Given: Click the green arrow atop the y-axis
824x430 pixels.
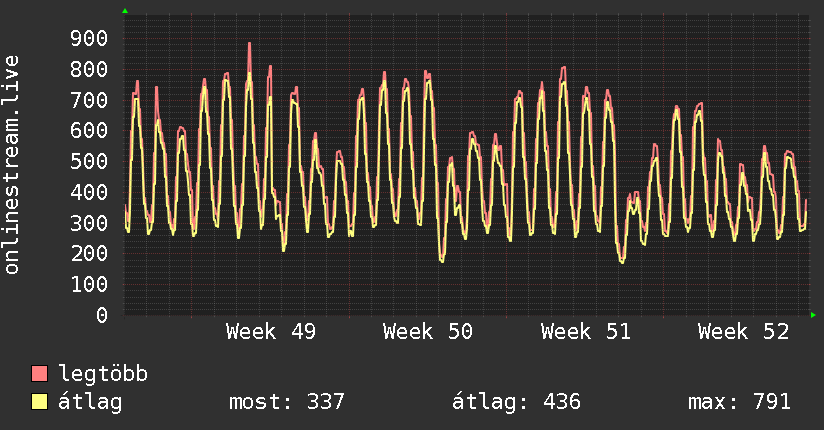Looking at the screenshot, I should point(125,11).
